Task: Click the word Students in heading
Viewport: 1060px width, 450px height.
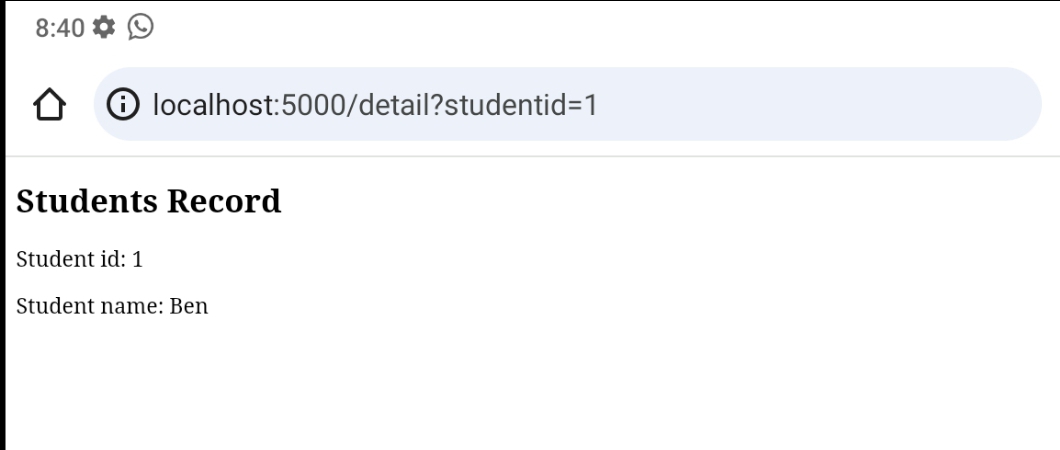Action: click(87, 201)
